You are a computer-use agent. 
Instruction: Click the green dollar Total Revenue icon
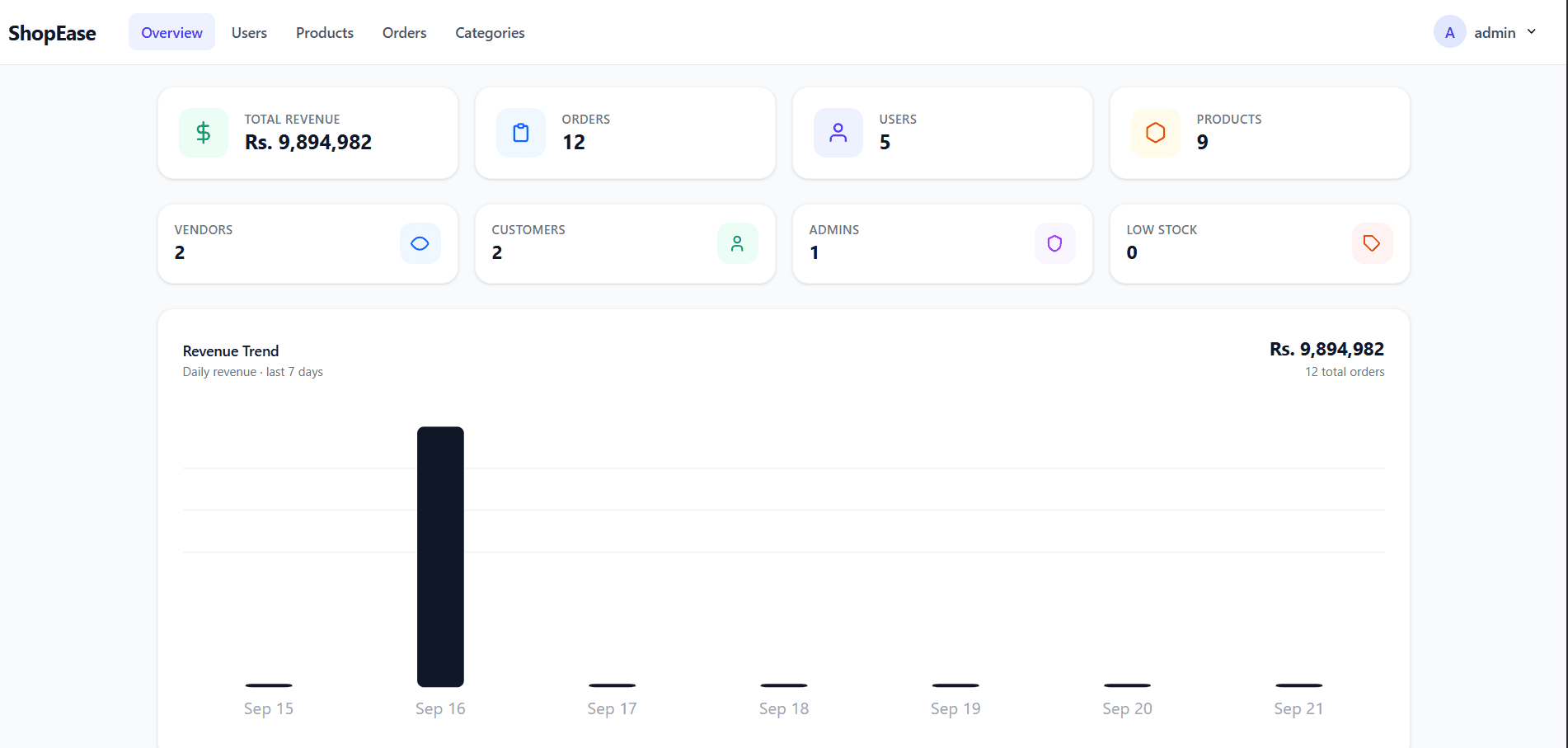[204, 133]
